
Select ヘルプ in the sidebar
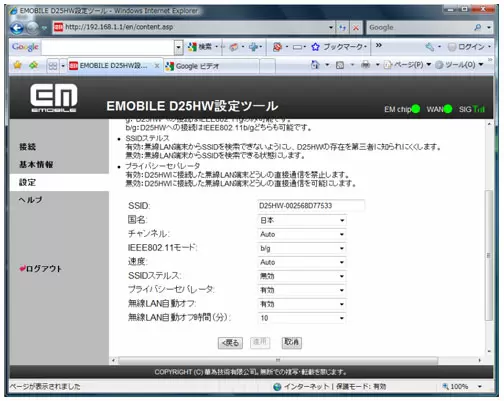pyautogui.click(x=30, y=200)
